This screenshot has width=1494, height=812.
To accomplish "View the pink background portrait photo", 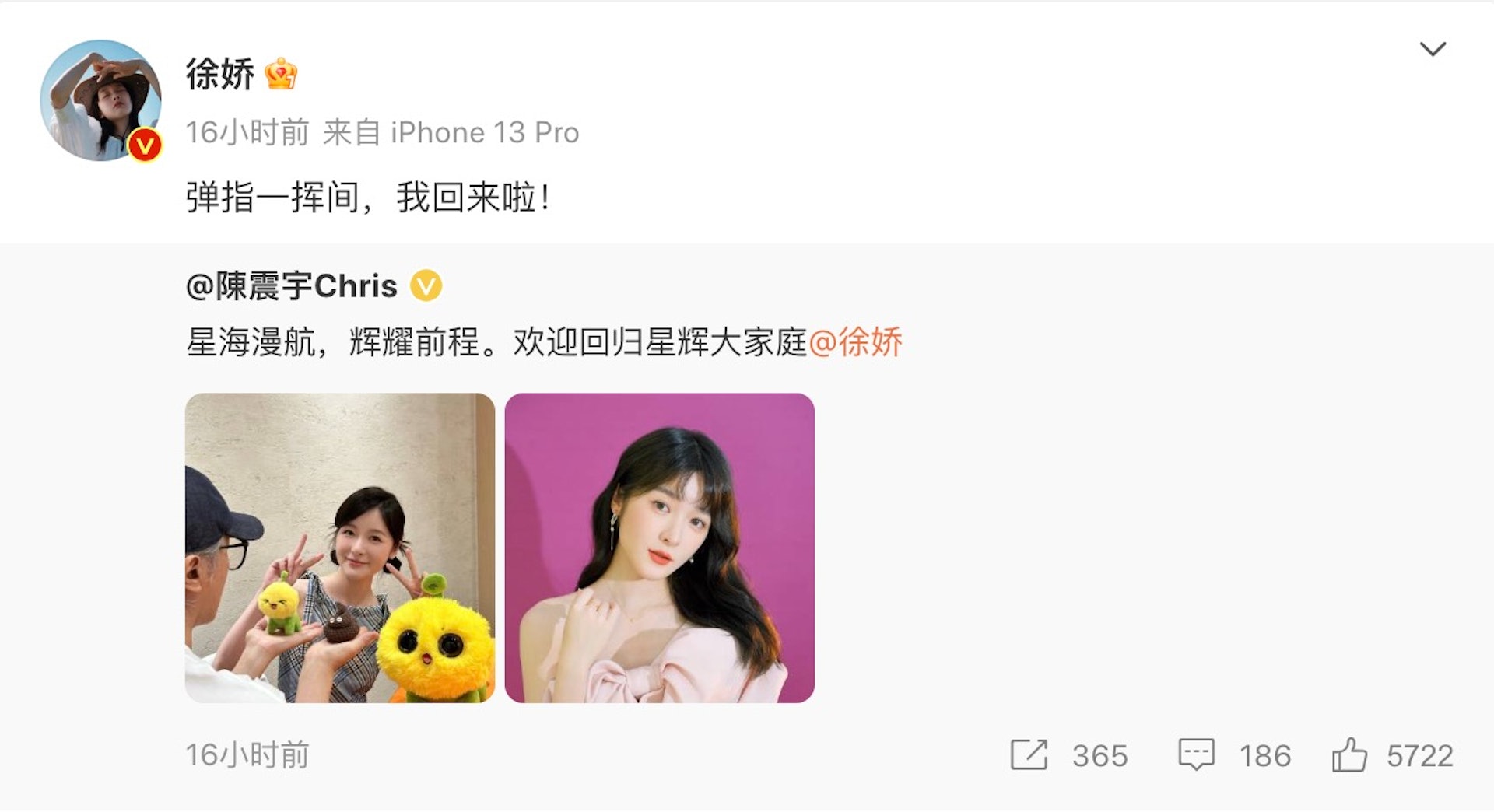I will pos(660,548).
